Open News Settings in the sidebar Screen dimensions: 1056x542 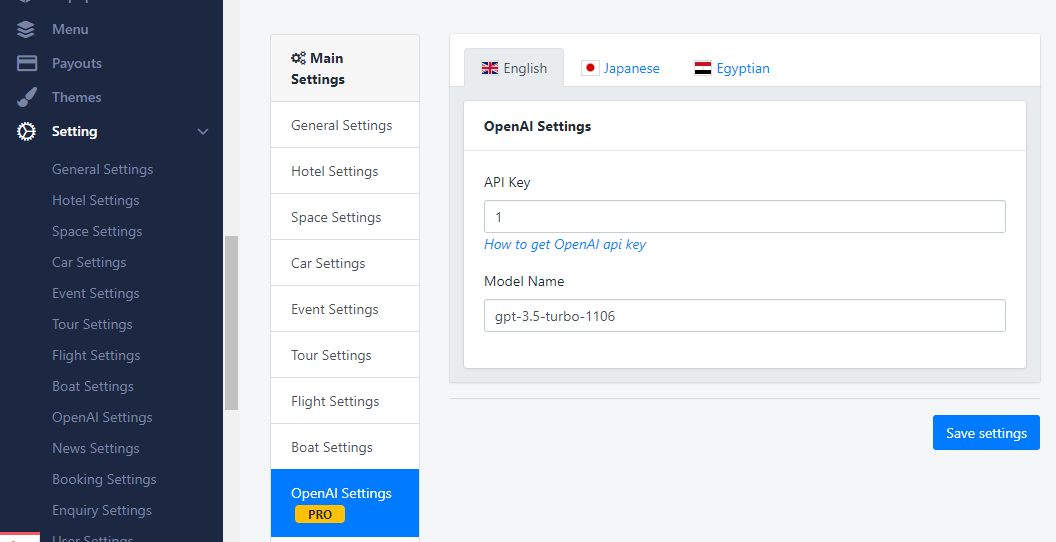point(96,448)
